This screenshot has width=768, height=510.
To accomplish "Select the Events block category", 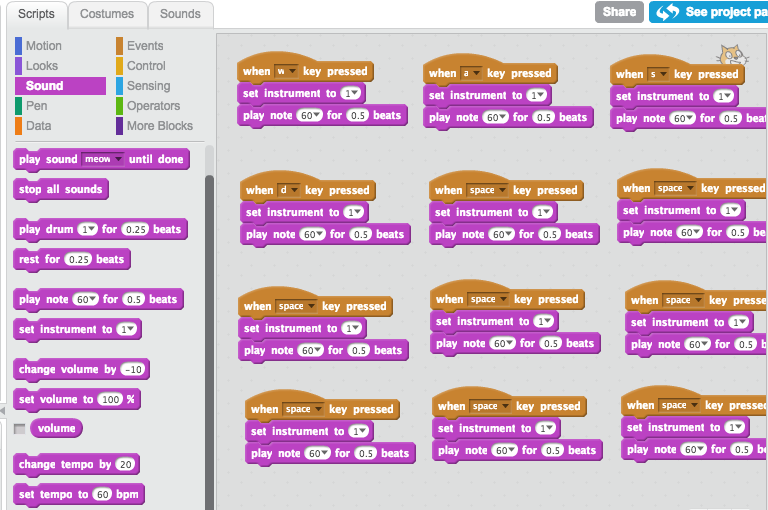I will tap(145, 46).
